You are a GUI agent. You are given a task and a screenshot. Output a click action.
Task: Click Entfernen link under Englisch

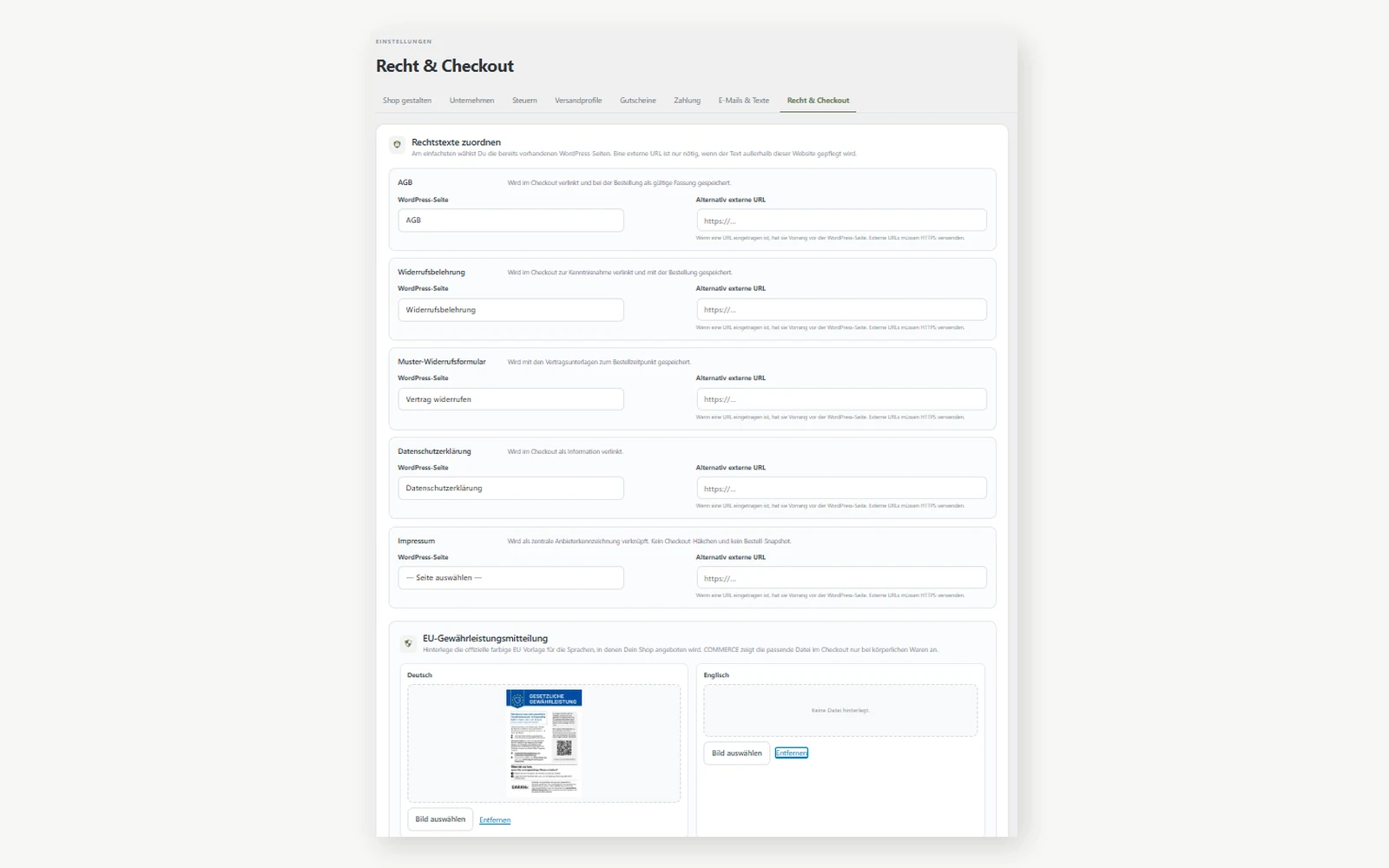(792, 753)
